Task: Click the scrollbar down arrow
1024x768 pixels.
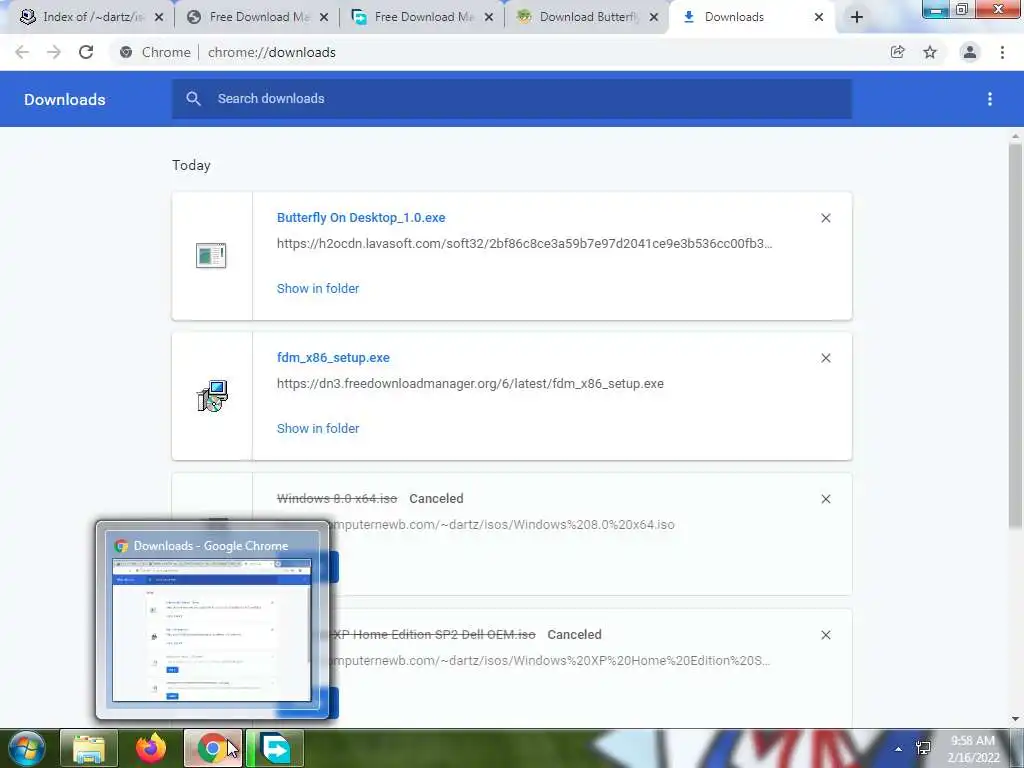Action: pyautogui.click(x=1016, y=719)
